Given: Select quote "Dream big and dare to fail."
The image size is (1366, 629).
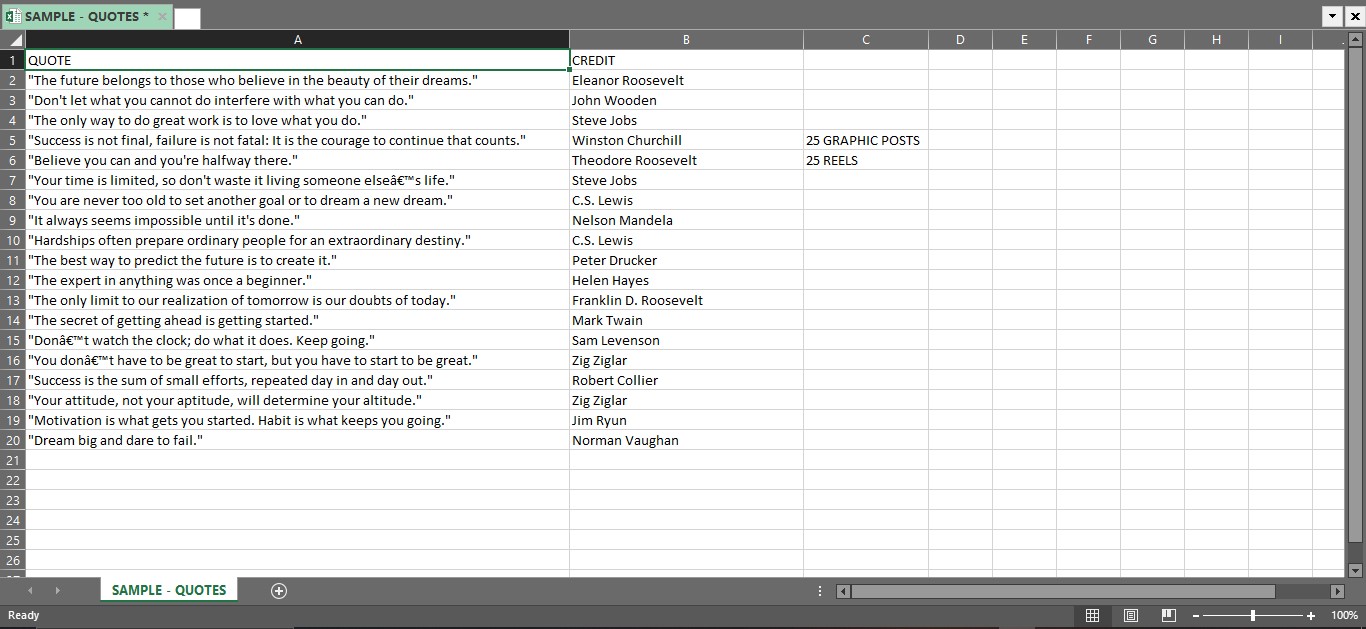Looking at the screenshot, I should tap(297, 440).
